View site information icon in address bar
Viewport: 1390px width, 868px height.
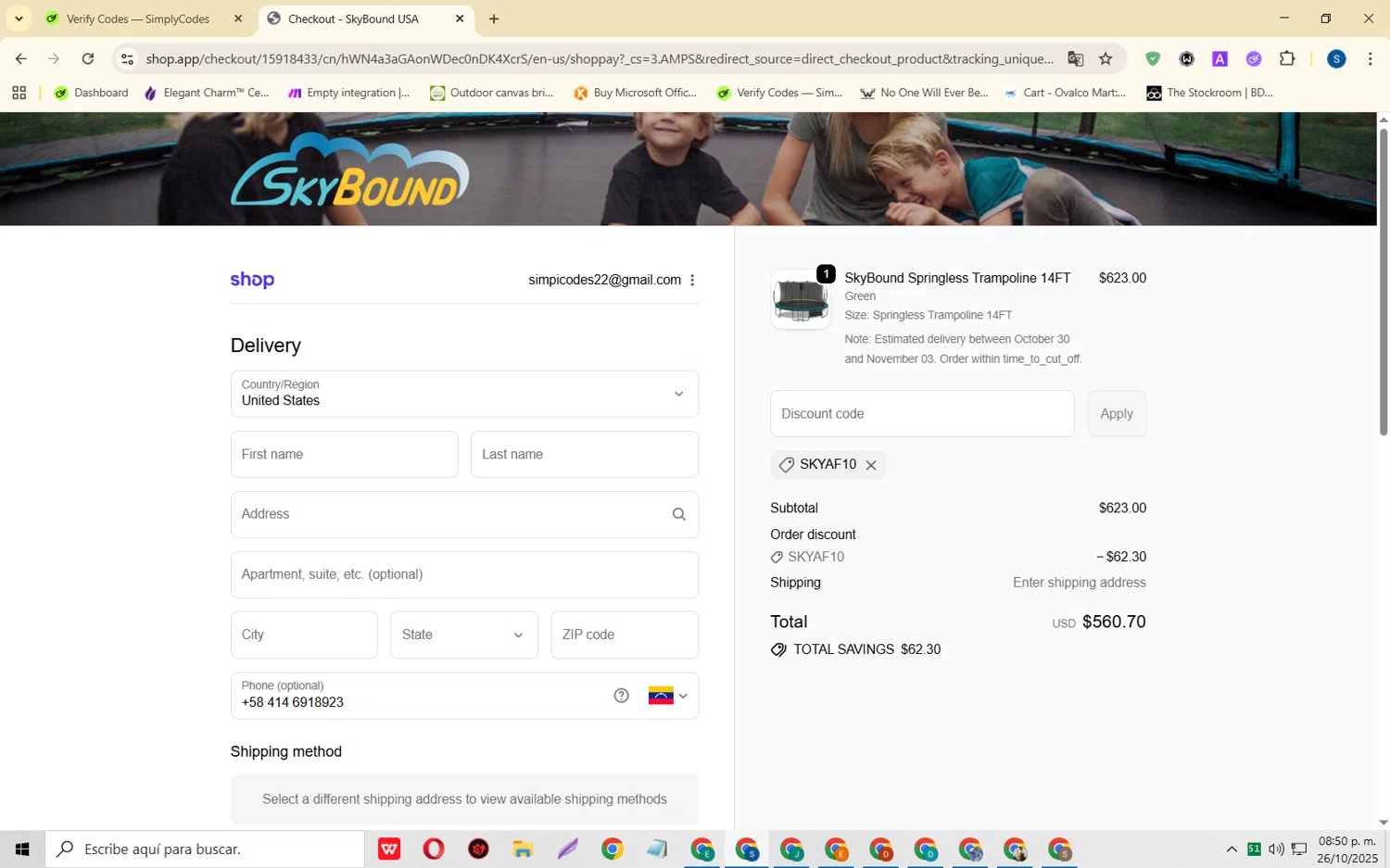tap(128, 58)
